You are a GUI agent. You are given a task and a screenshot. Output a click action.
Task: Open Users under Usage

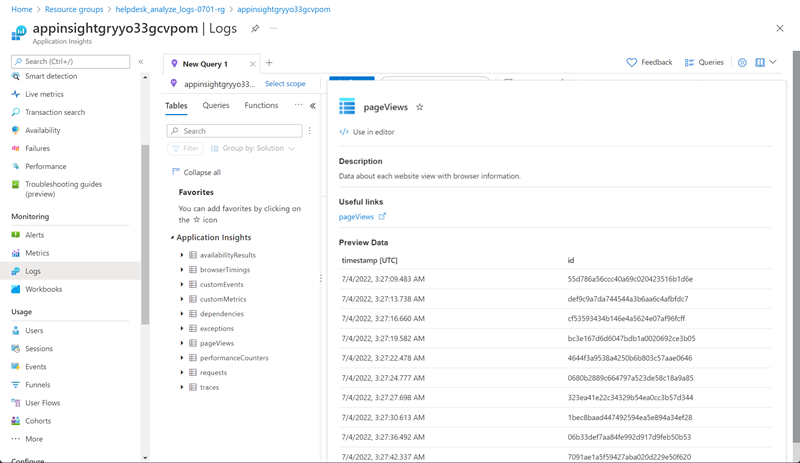click(34, 331)
